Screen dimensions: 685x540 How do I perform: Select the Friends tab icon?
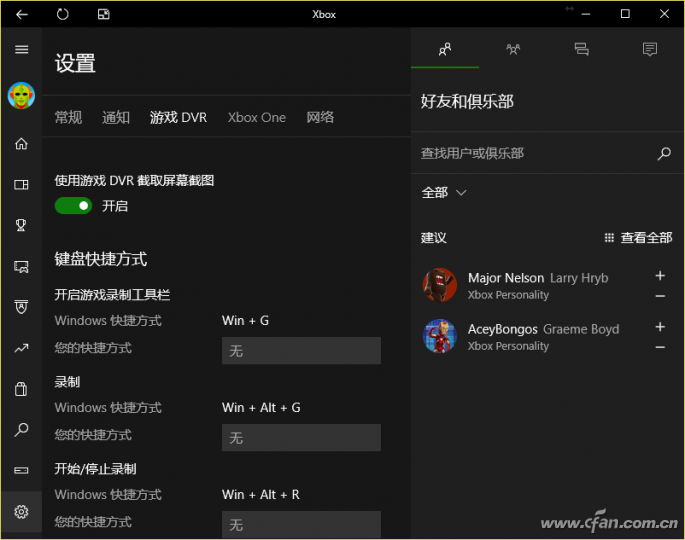pos(445,49)
